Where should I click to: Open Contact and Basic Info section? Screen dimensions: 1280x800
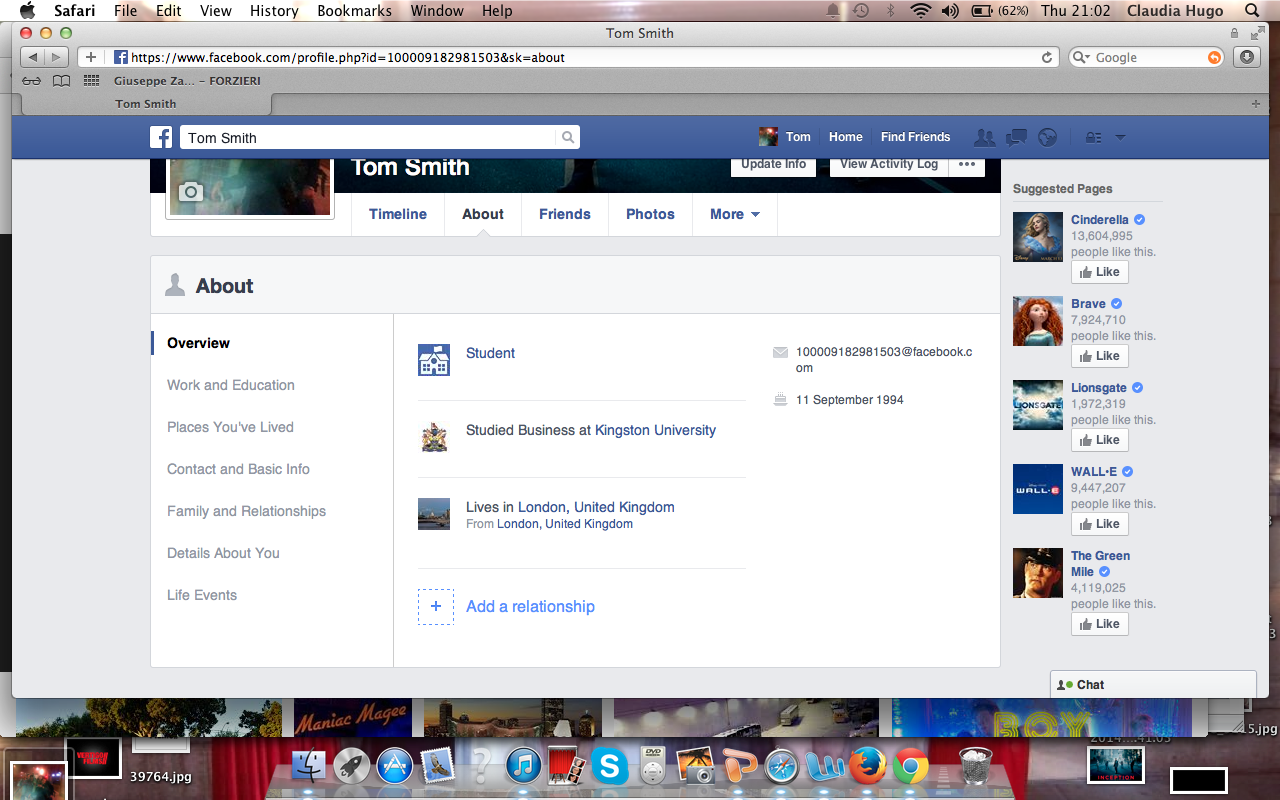pos(238,469)
